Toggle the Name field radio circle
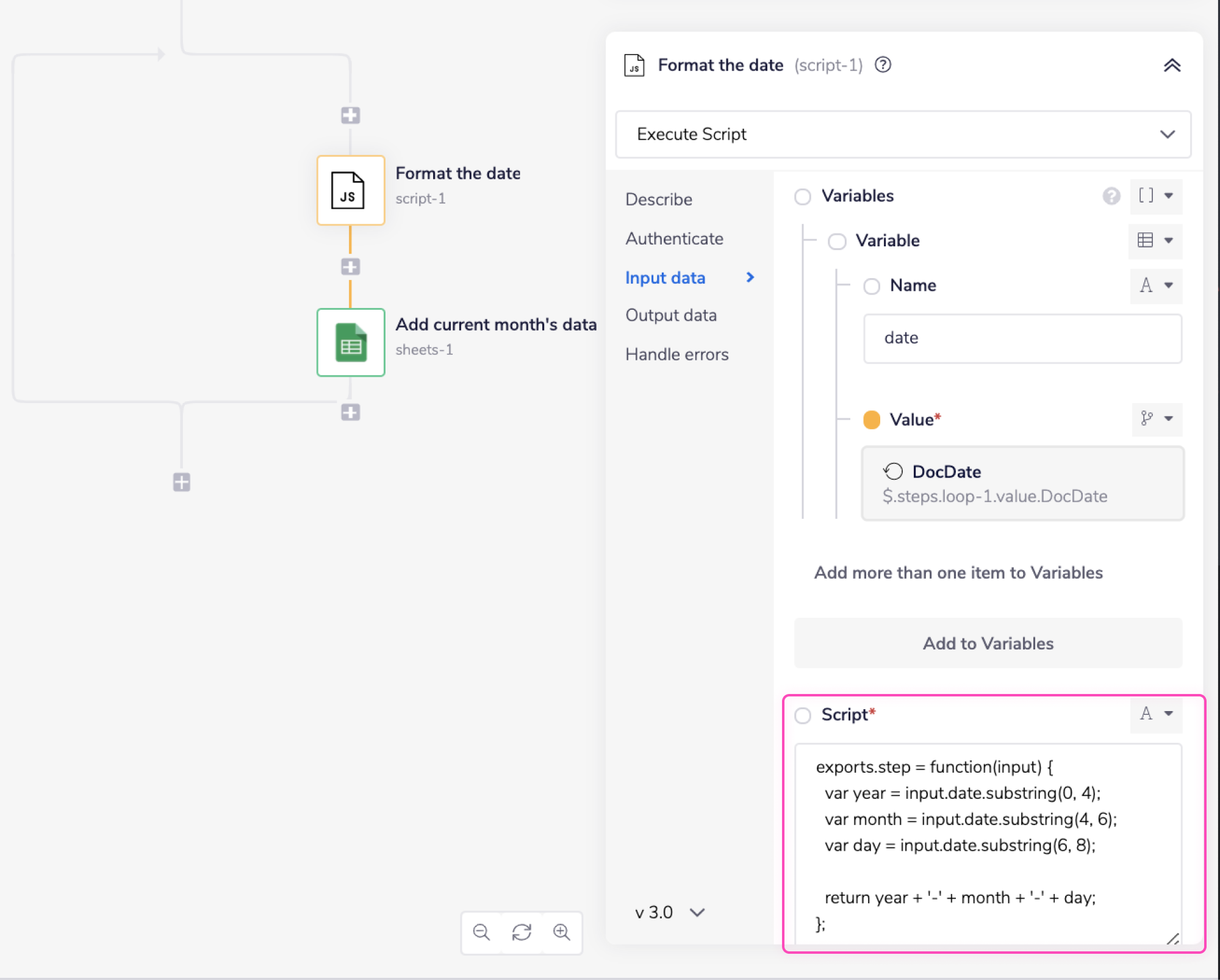The height and width of the screenshot is (980, 1220). 872,286
